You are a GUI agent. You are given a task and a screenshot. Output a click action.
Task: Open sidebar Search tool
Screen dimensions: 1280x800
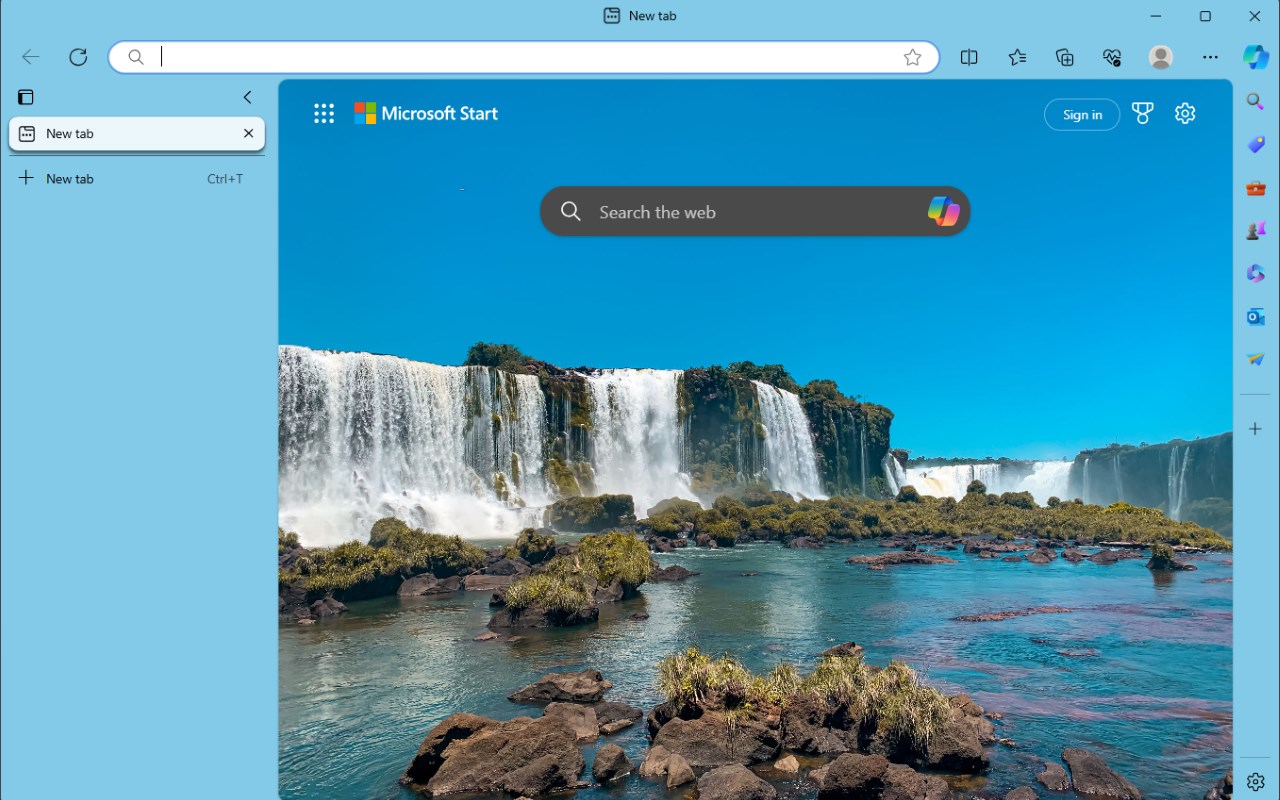tap(1256, 101)
